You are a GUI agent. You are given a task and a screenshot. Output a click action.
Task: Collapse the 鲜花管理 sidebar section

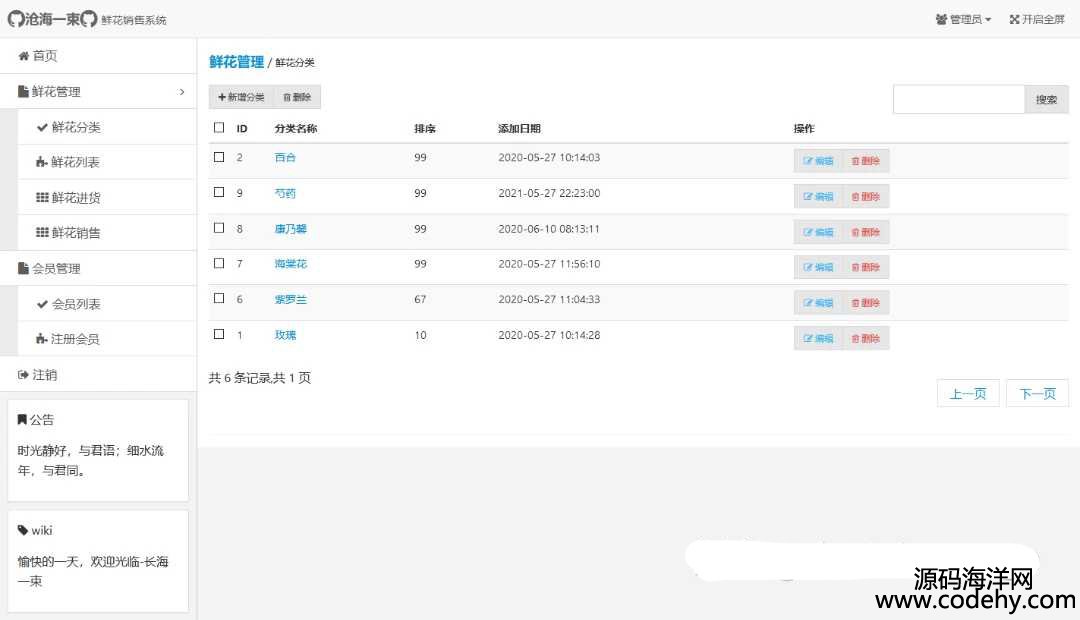coord(98,92)
